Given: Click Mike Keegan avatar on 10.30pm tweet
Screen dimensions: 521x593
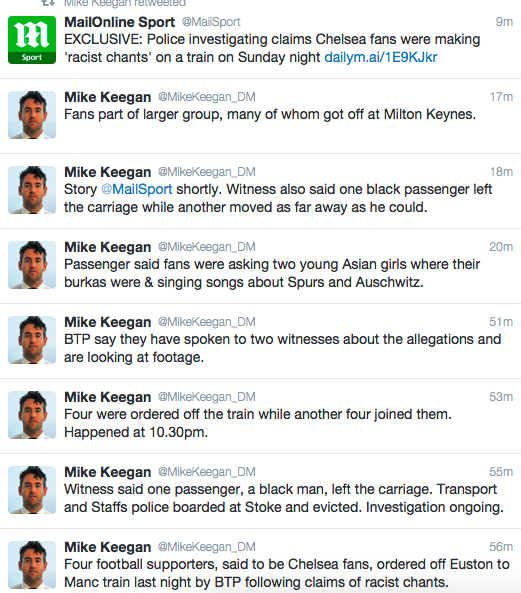Looking at the screenshot, I should [32, 414].
